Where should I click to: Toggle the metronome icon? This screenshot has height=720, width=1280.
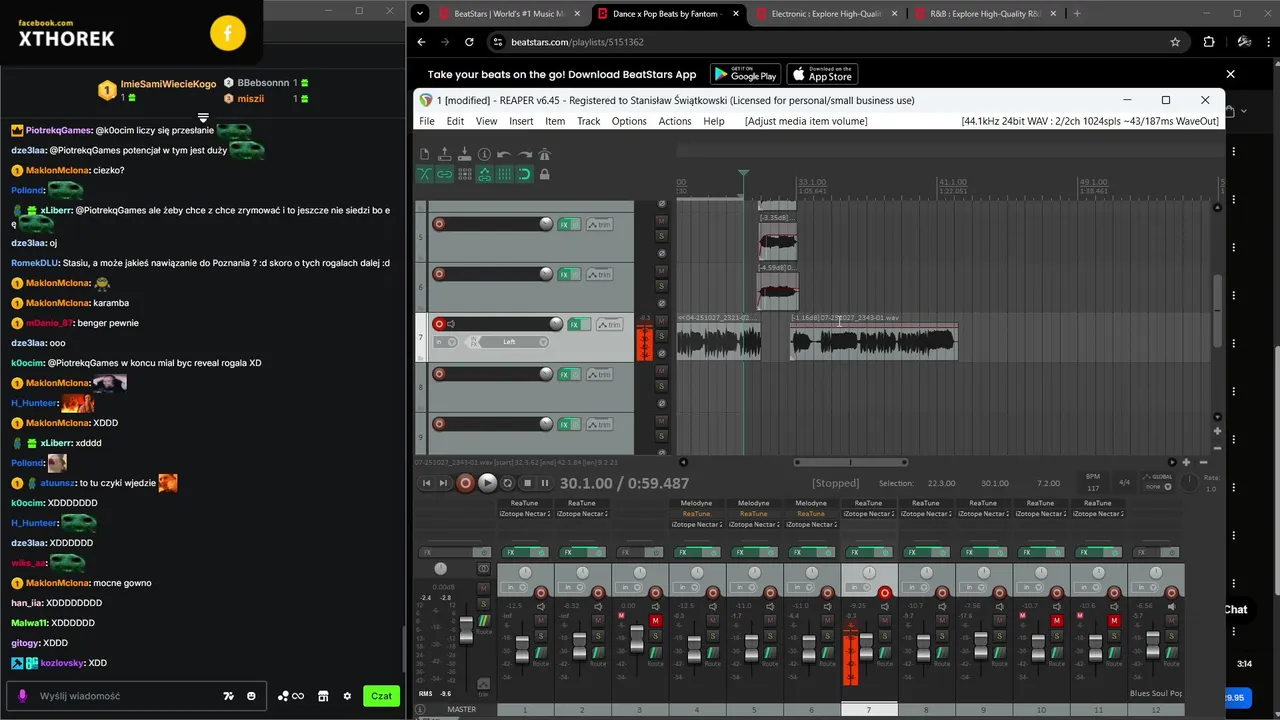click(x=544, y=154)
